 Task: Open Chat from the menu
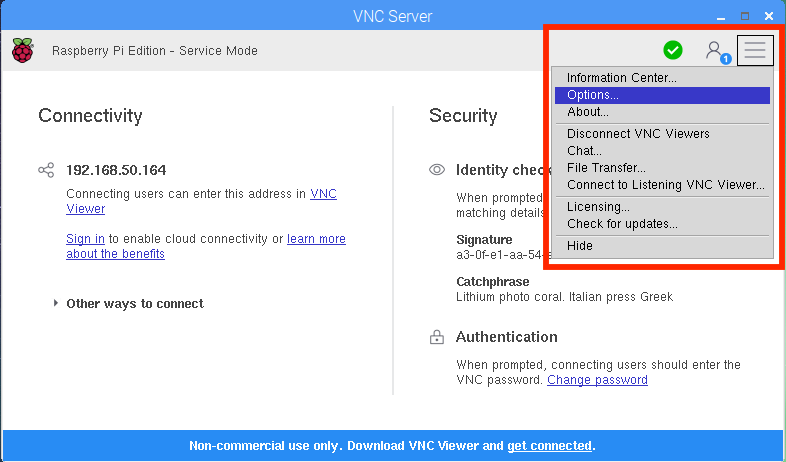pyautogui.click(x=662, y=151)
